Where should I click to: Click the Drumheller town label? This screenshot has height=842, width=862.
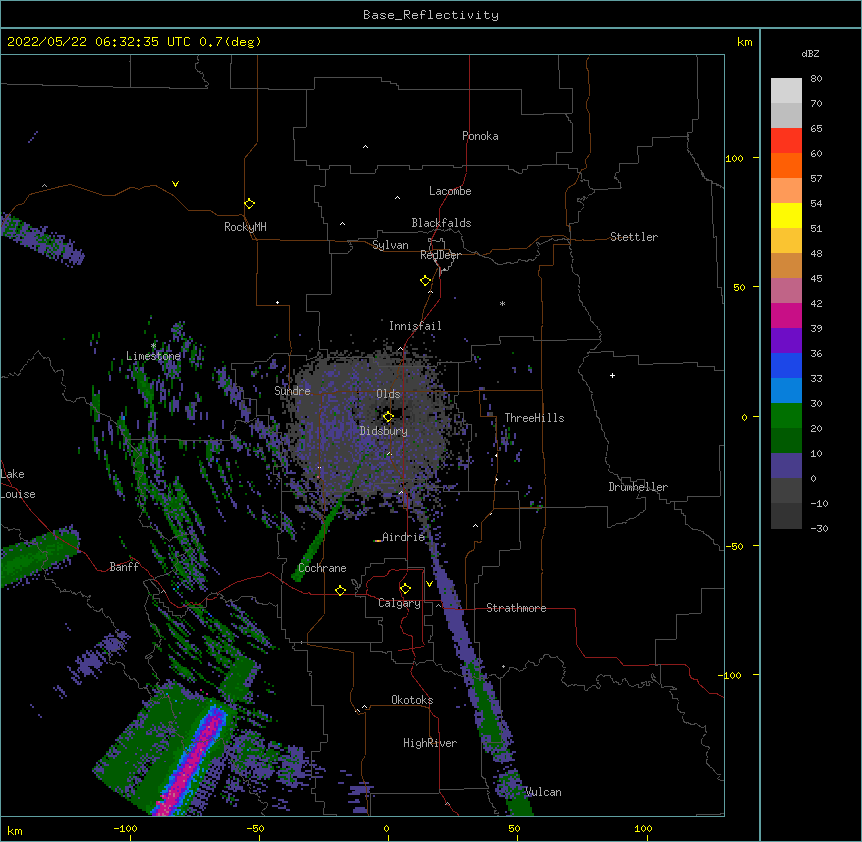[x=638, y=487]
